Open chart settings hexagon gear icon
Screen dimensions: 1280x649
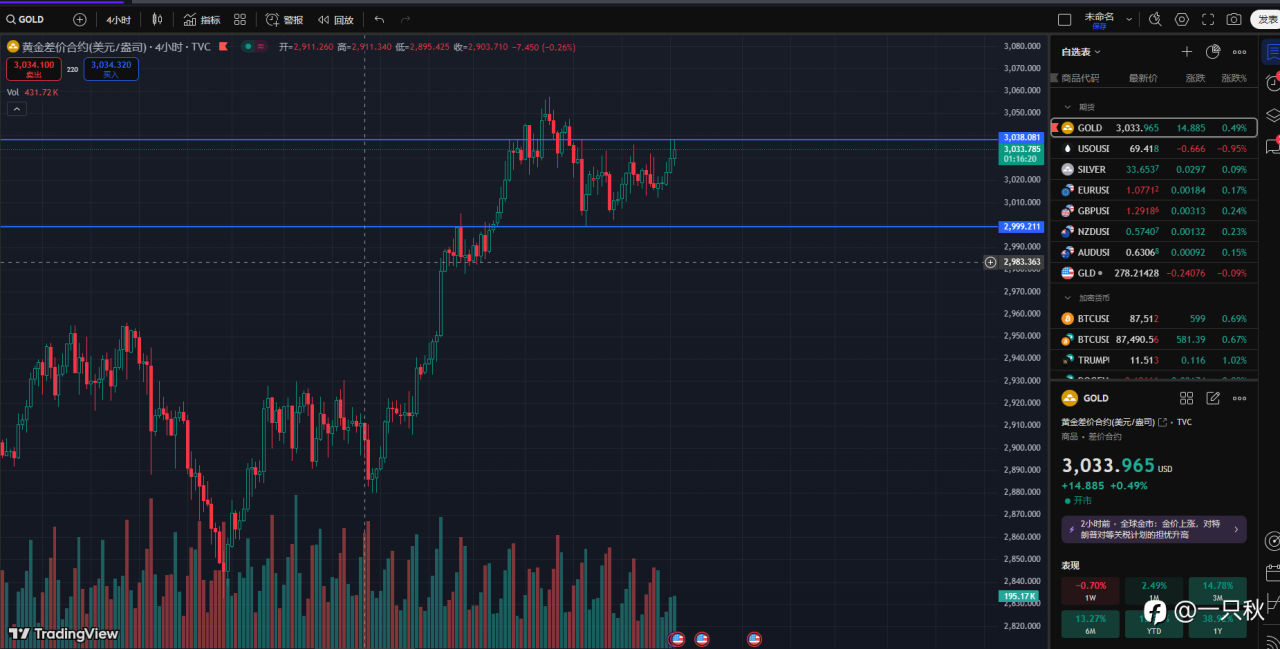click(1182, 19)
